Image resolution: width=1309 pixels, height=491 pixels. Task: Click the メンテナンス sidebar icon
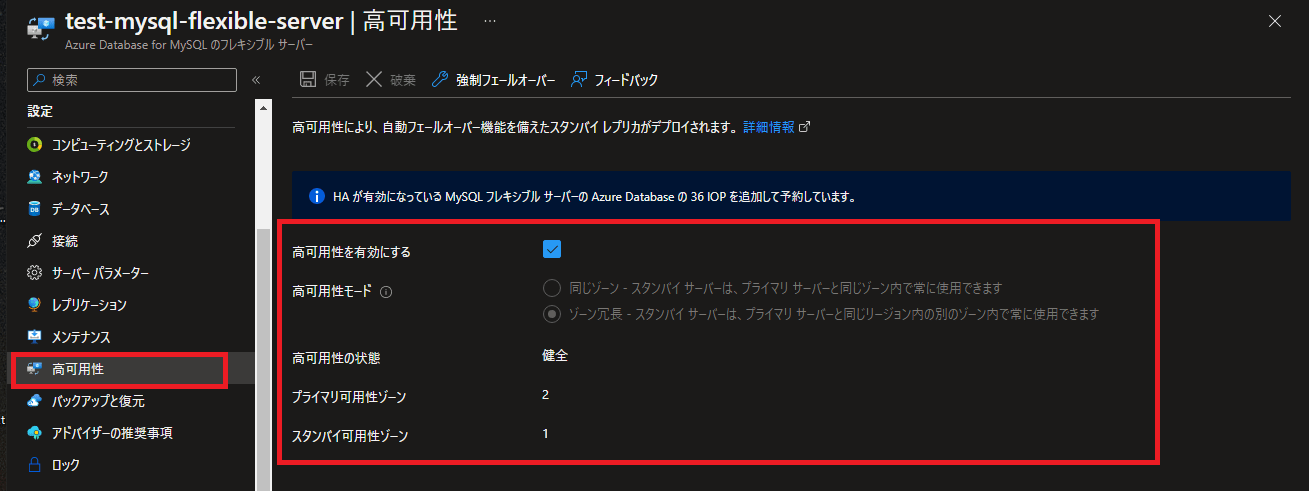tap(34, 337)
